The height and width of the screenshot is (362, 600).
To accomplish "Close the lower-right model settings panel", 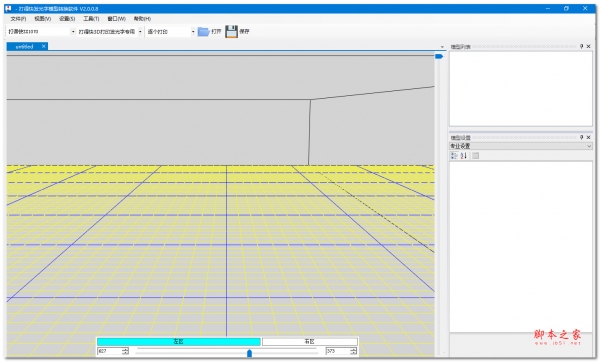I will point(589,137).
